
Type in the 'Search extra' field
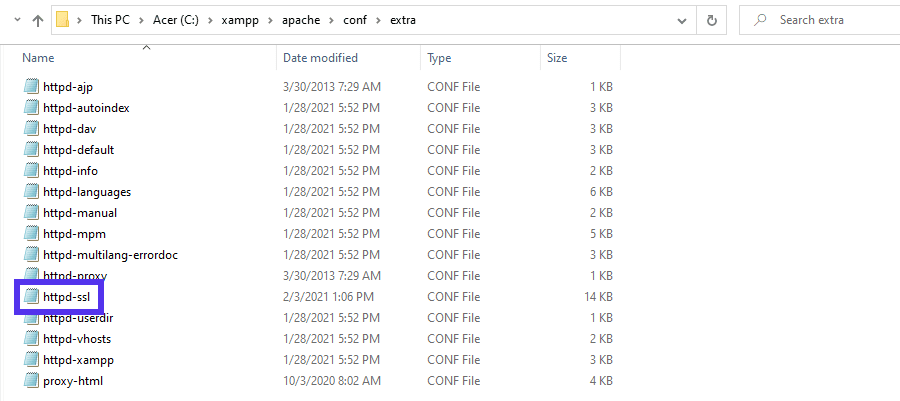830,20
